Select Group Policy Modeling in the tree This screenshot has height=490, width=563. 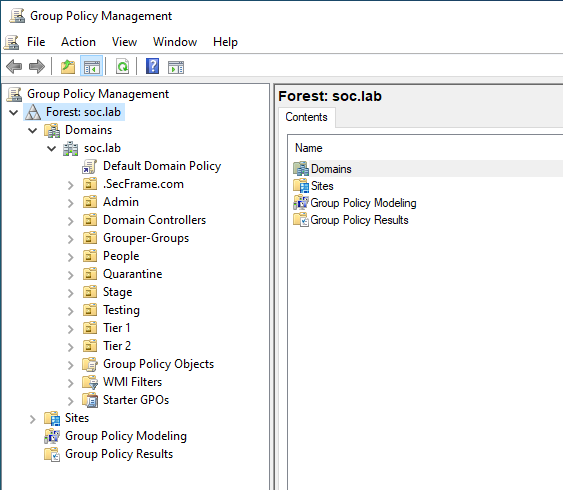pos(126,436)
